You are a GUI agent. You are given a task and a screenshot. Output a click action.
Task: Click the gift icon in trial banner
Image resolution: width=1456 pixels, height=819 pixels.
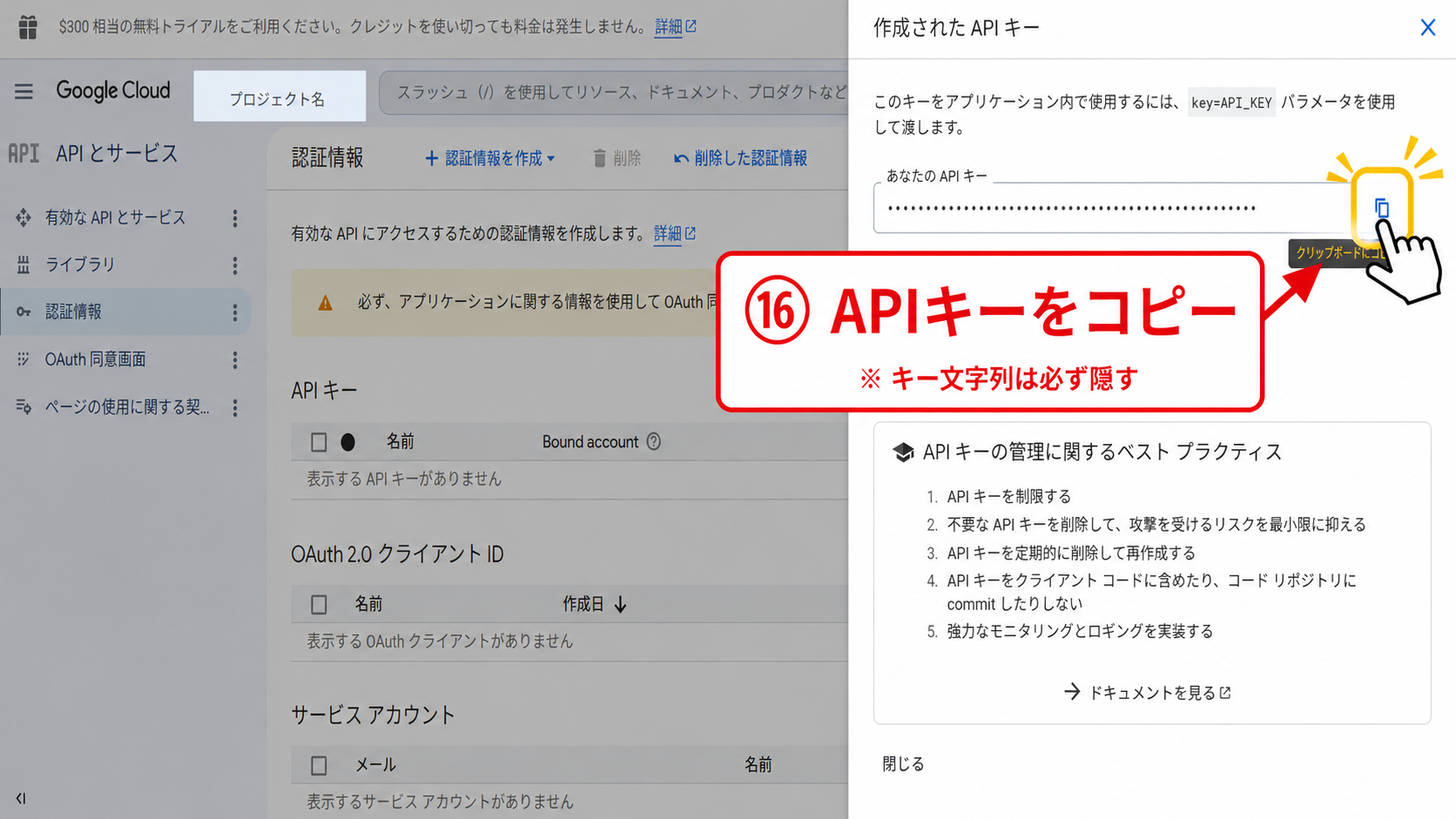(x=28, y=27)
